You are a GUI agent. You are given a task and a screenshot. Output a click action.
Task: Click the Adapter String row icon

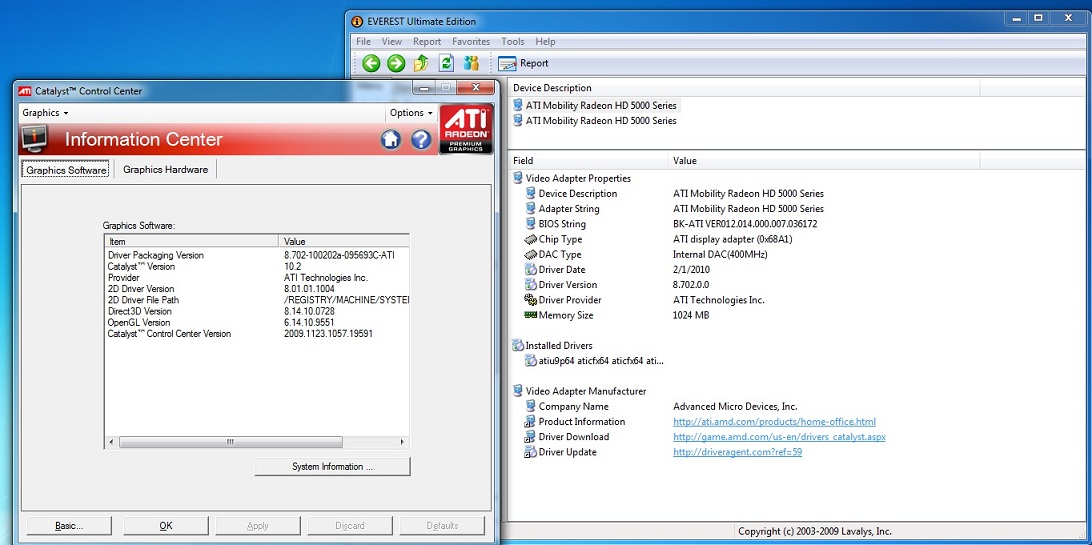(531, 209)
